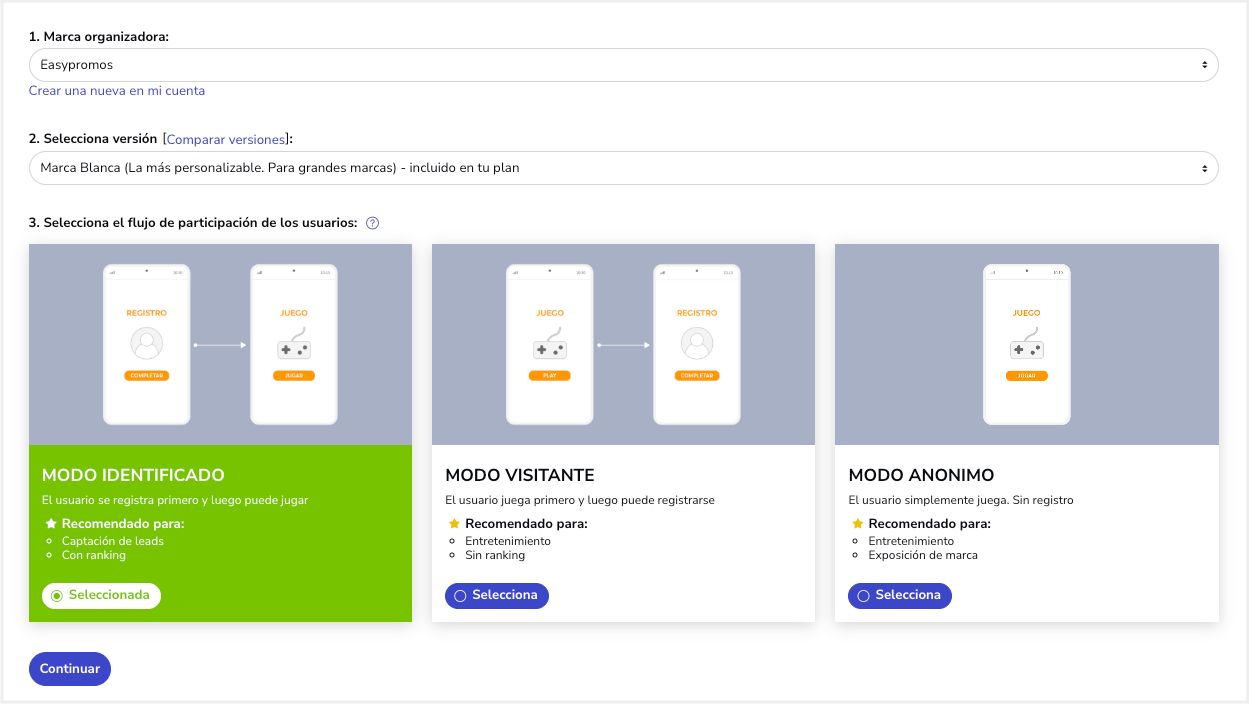The width and height of the screenshot is (1249, 704).
Task: Click Crear una nueva en mi cuenta
Action: pos(117,91)
